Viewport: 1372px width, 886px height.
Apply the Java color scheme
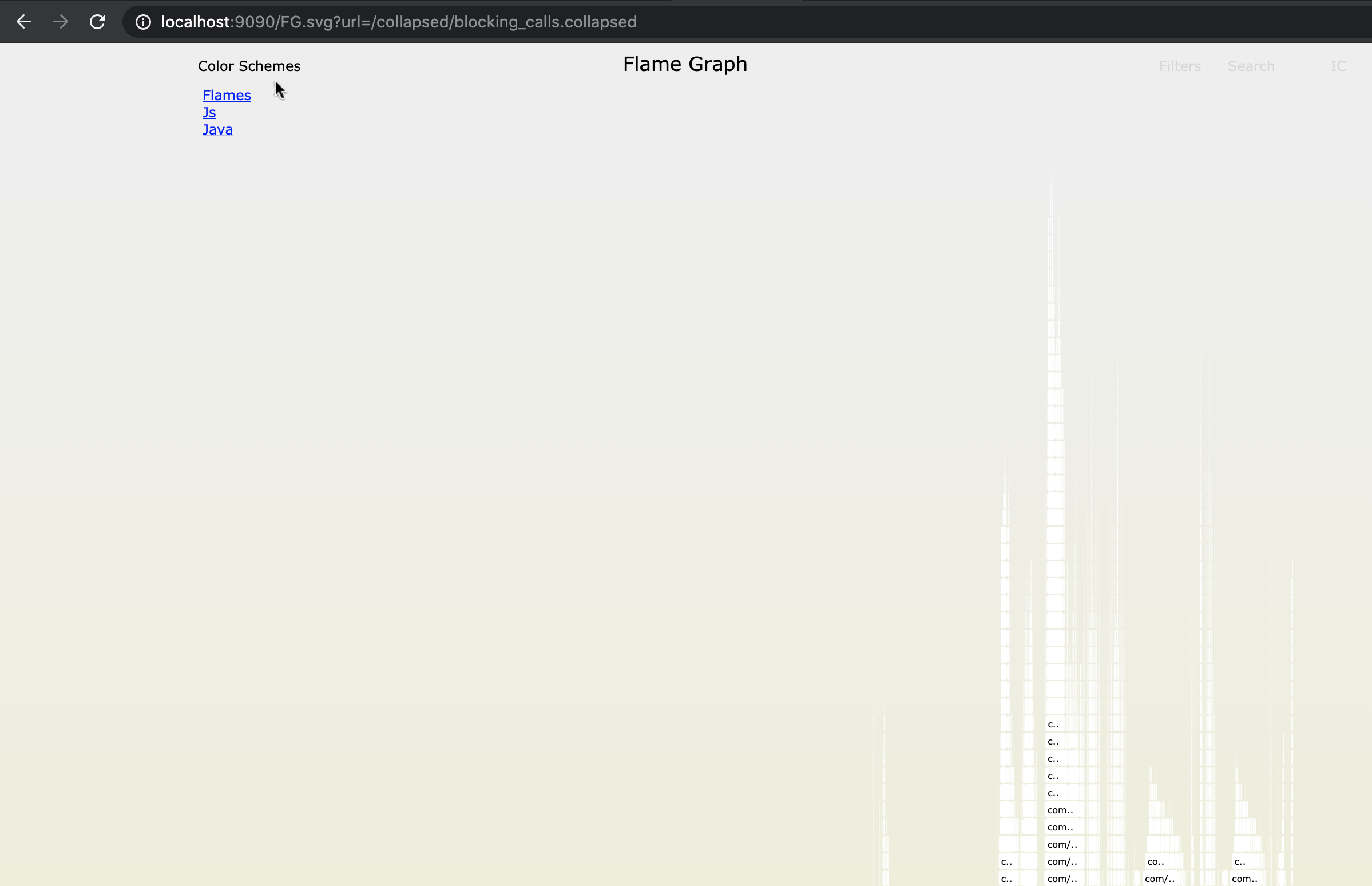(217, 129)
